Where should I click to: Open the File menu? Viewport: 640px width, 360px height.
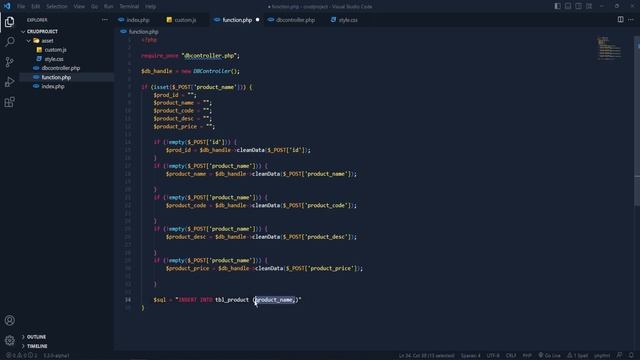[21, 7]
